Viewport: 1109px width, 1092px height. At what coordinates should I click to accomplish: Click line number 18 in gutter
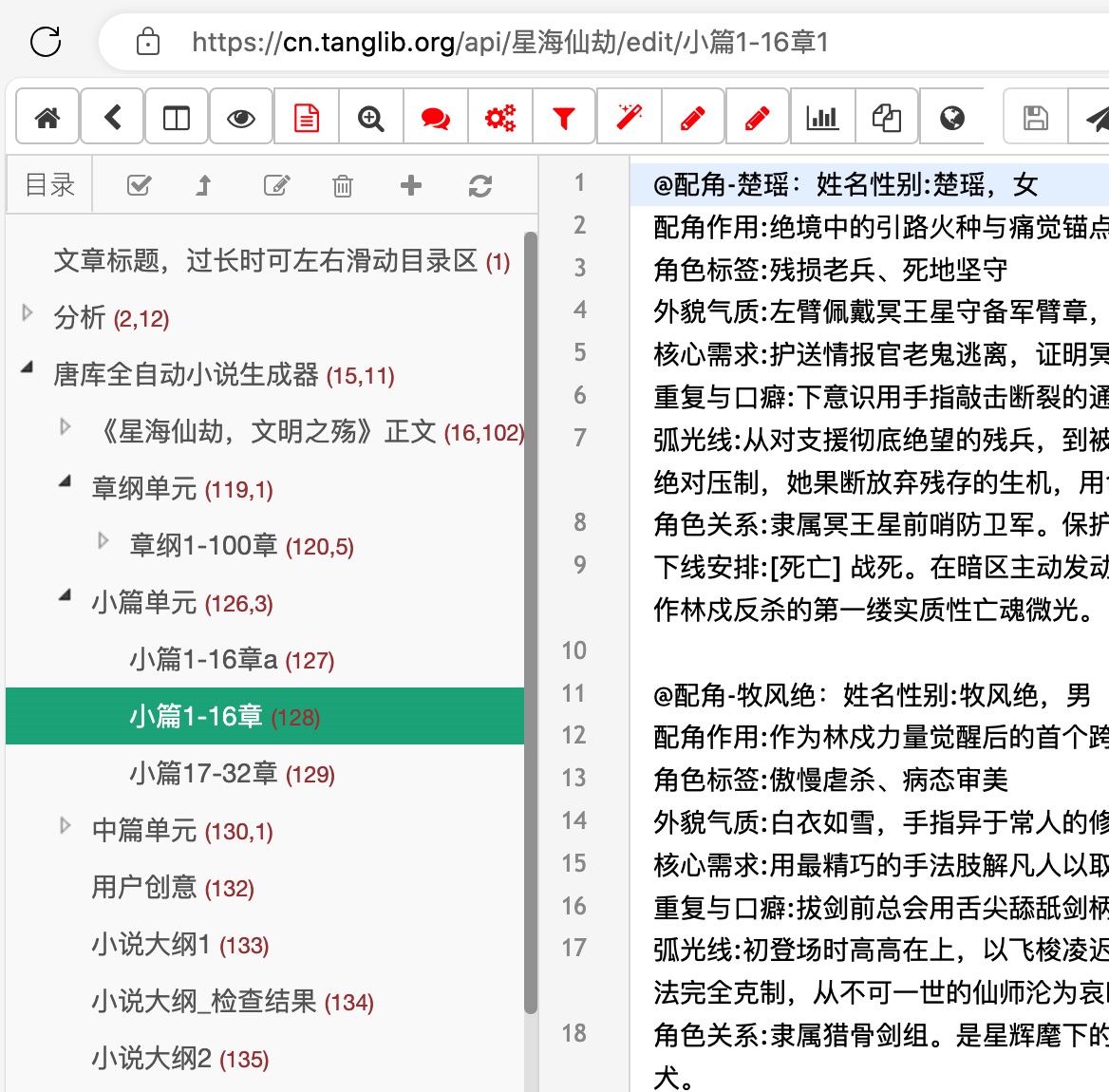point(573,1033)
